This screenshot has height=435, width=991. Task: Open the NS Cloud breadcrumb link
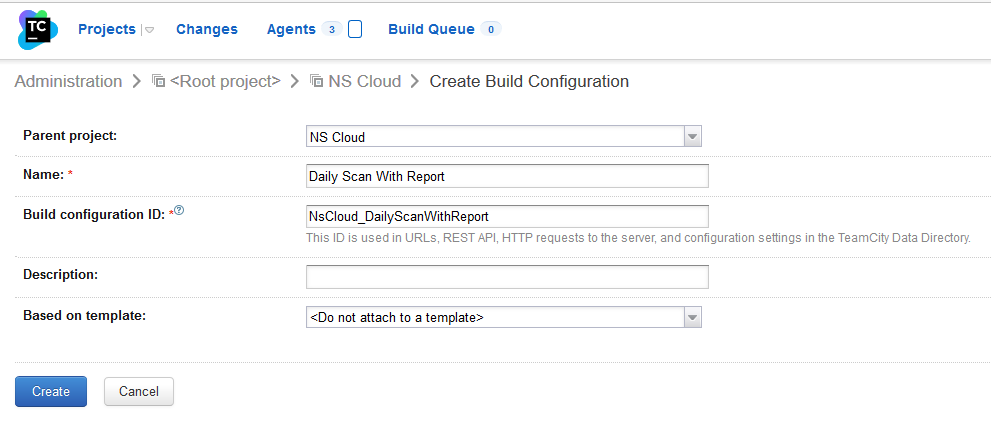tap(364, 81)
